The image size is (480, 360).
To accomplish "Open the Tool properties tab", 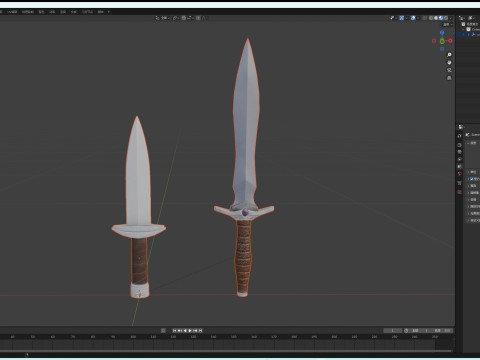I will [459, 136].
